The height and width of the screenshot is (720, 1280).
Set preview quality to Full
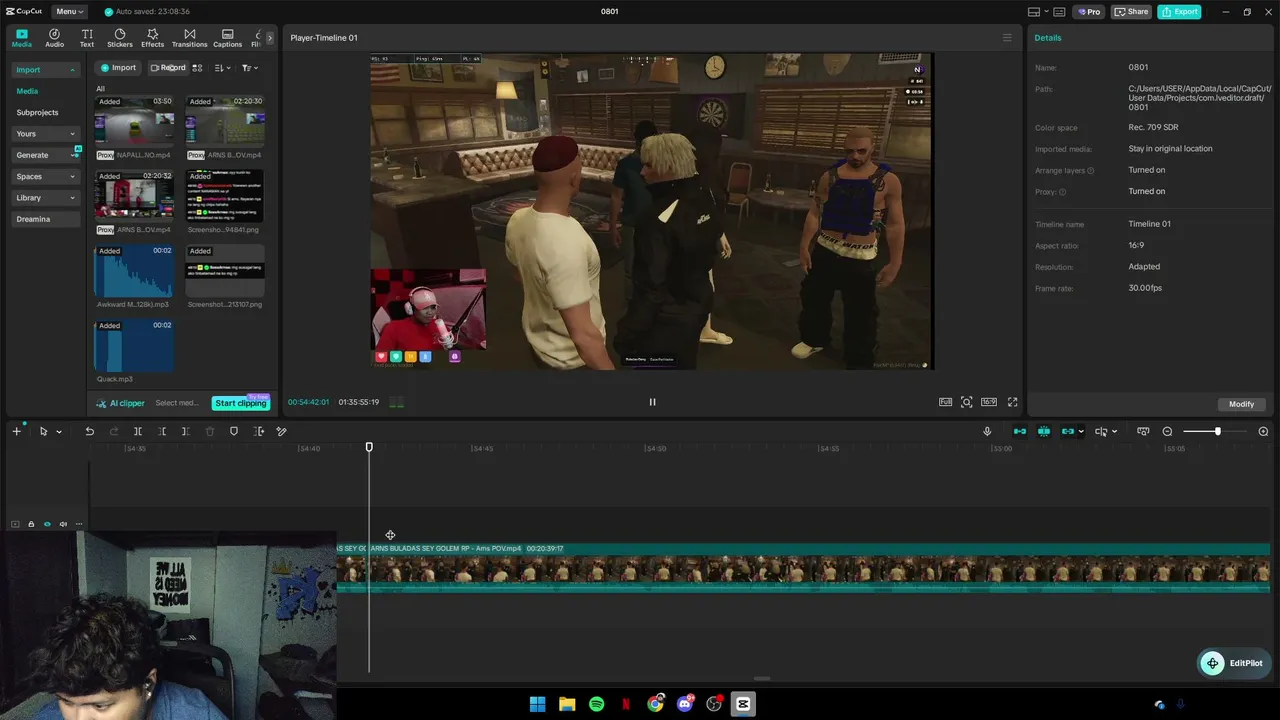click(945, 402)
